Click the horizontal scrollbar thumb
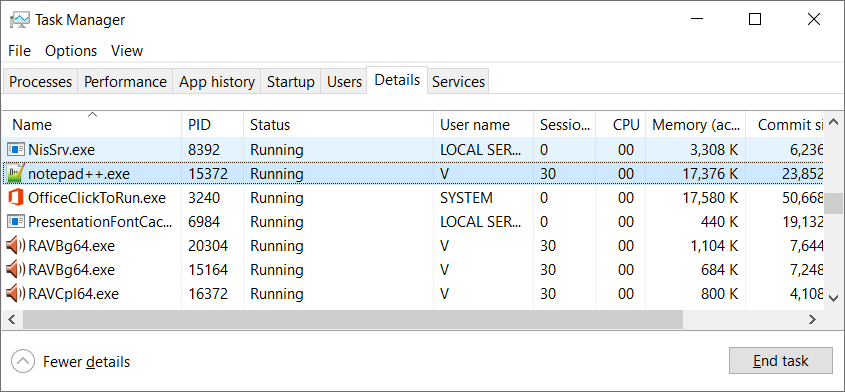 pos(352,320)
